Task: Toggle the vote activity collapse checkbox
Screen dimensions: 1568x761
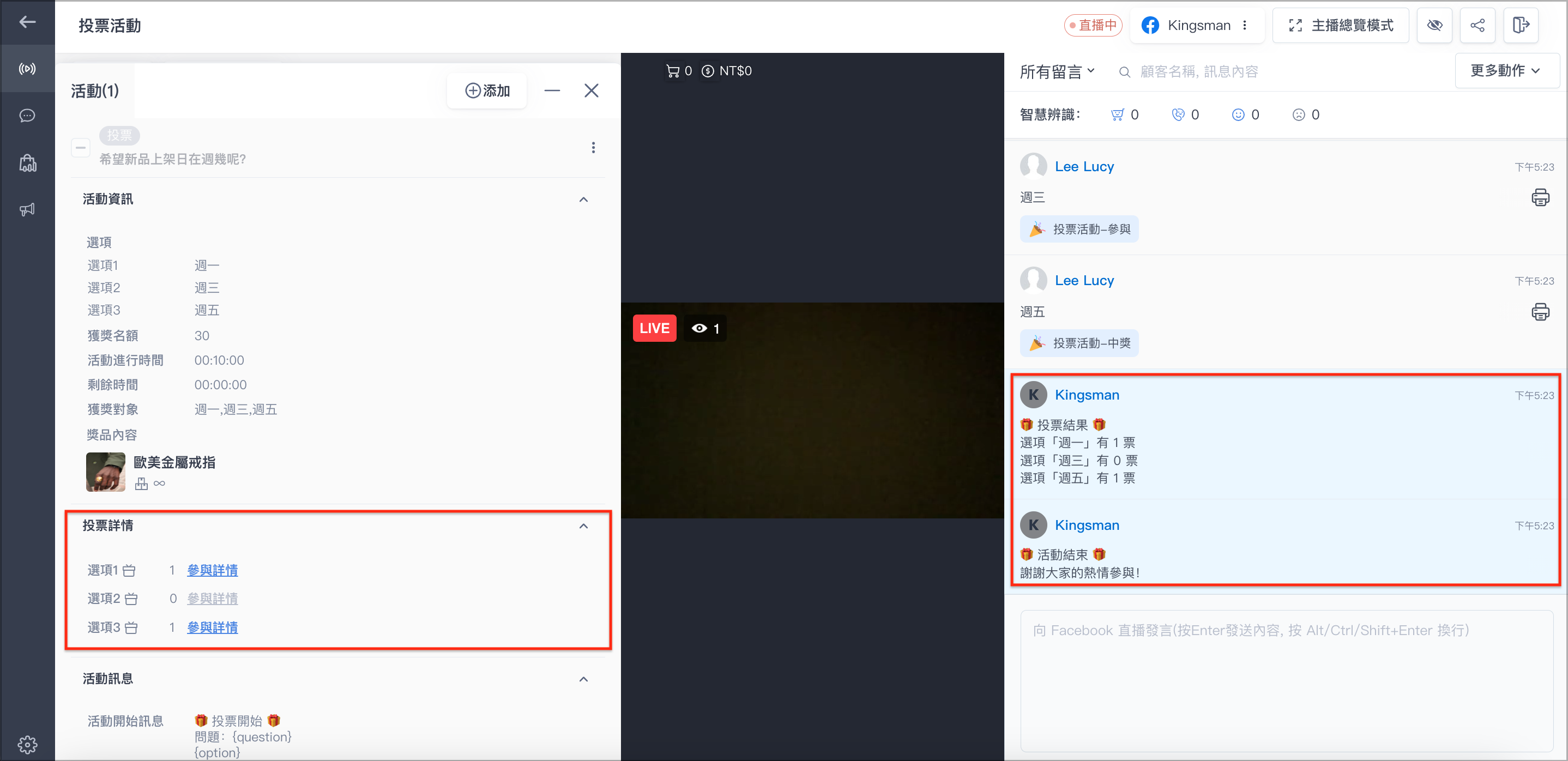Action: coord(80,148)
